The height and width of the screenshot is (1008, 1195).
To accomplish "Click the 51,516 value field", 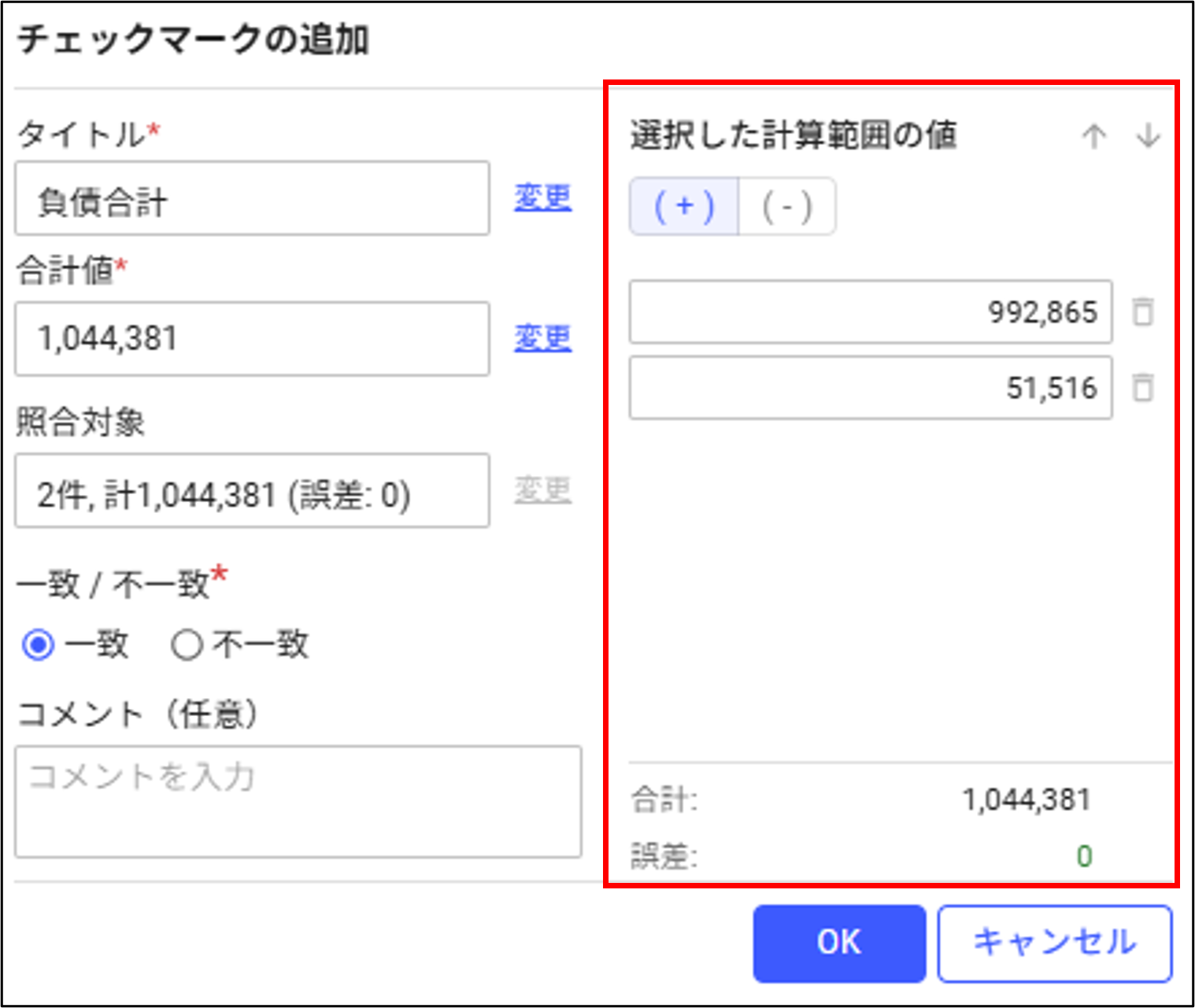I will coord(871,387).
